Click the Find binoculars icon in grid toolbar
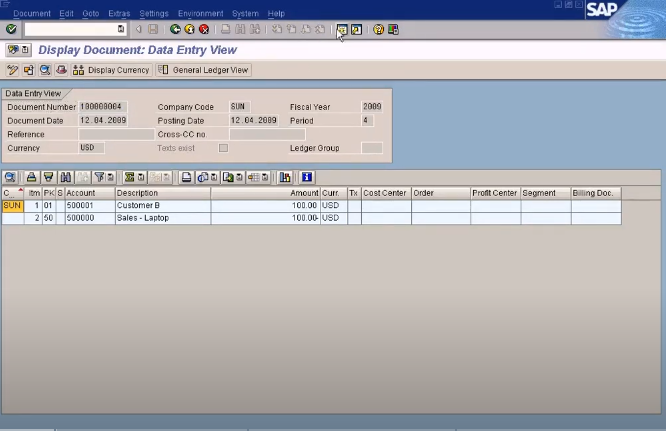The width and height of the screenshot is (666, 431). [65, 177]
